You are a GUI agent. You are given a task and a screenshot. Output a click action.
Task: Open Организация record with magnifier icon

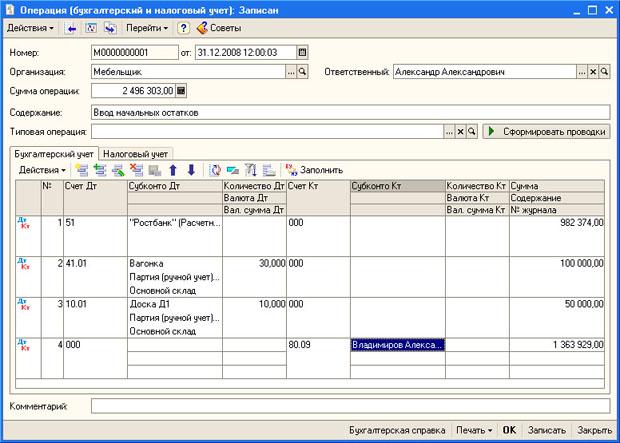(302, 72)
